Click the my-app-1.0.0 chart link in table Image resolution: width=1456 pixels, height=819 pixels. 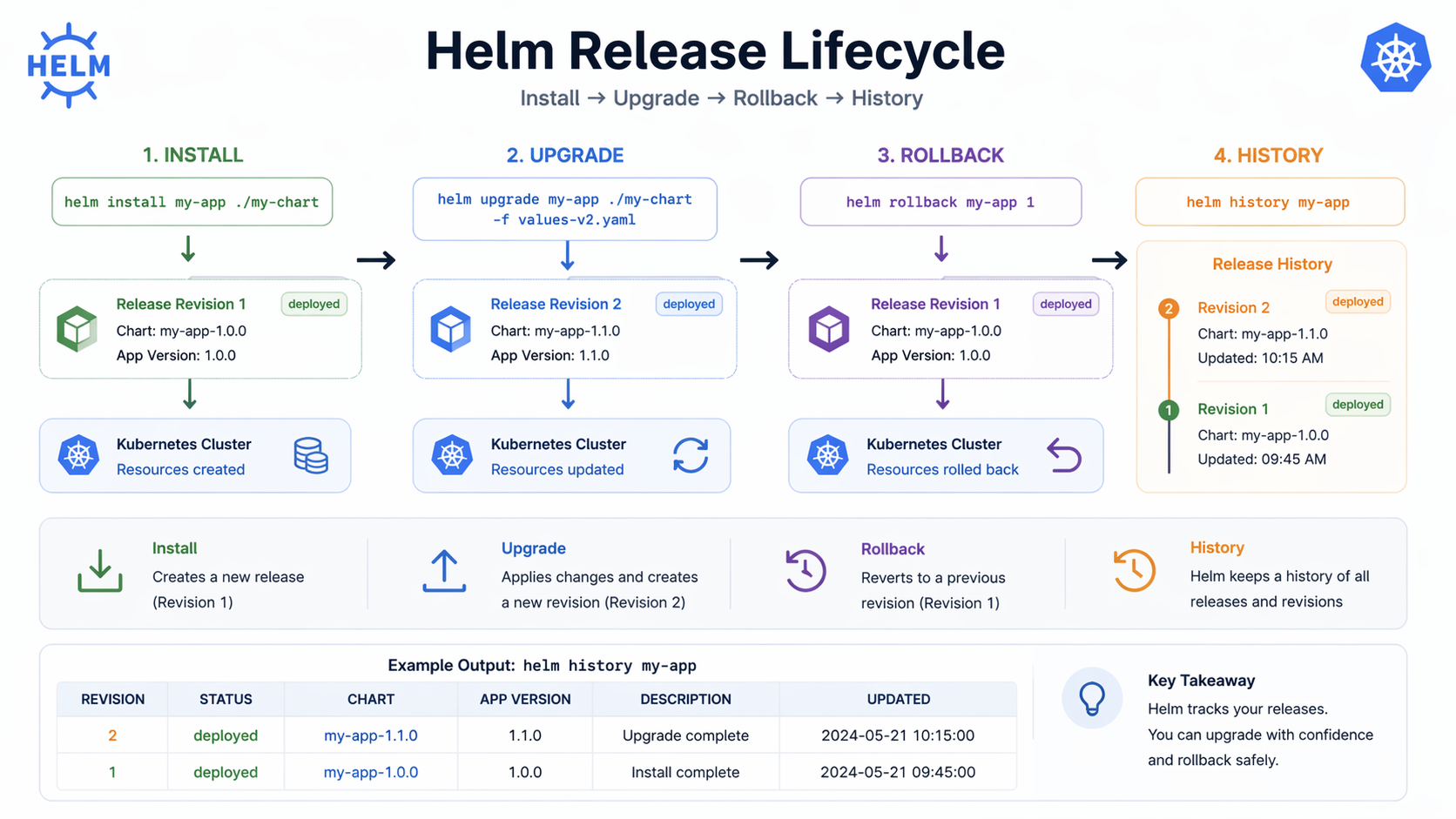(x=371, y=772)
